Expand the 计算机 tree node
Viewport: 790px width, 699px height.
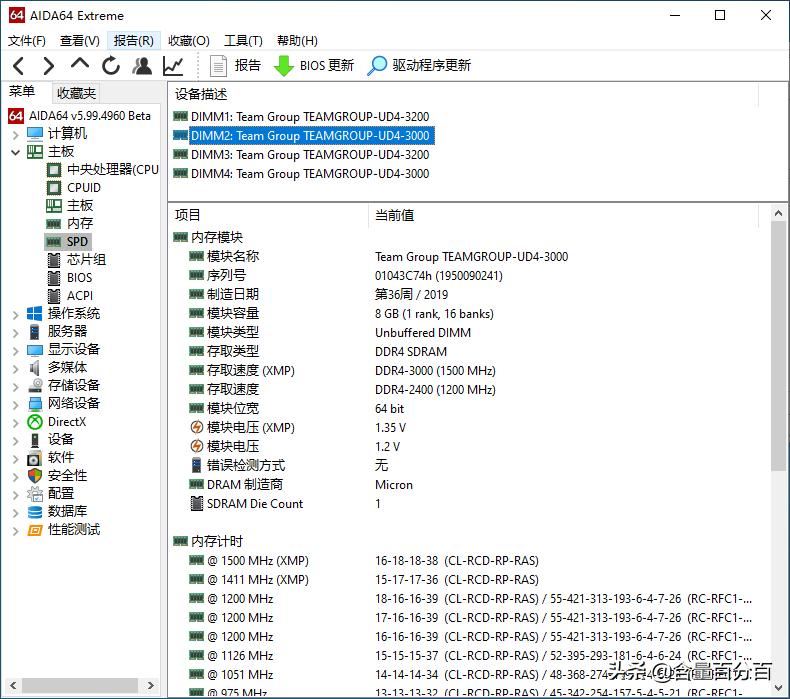(x=16, y=135)
